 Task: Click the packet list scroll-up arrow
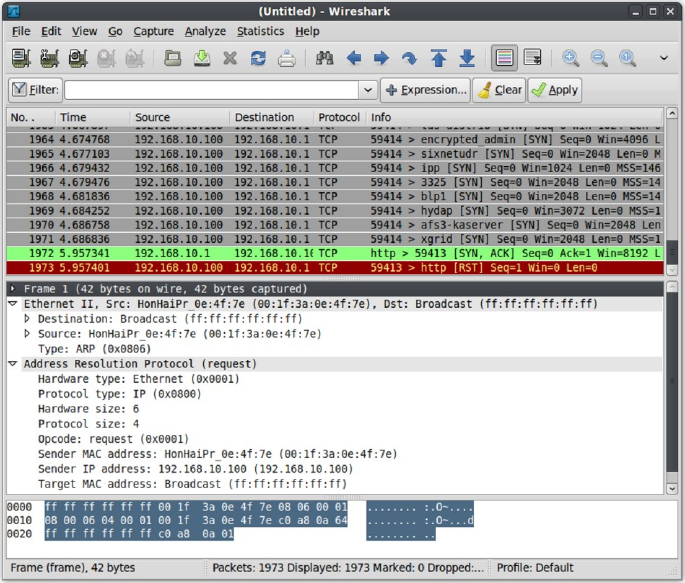click(x=672, y=114)
